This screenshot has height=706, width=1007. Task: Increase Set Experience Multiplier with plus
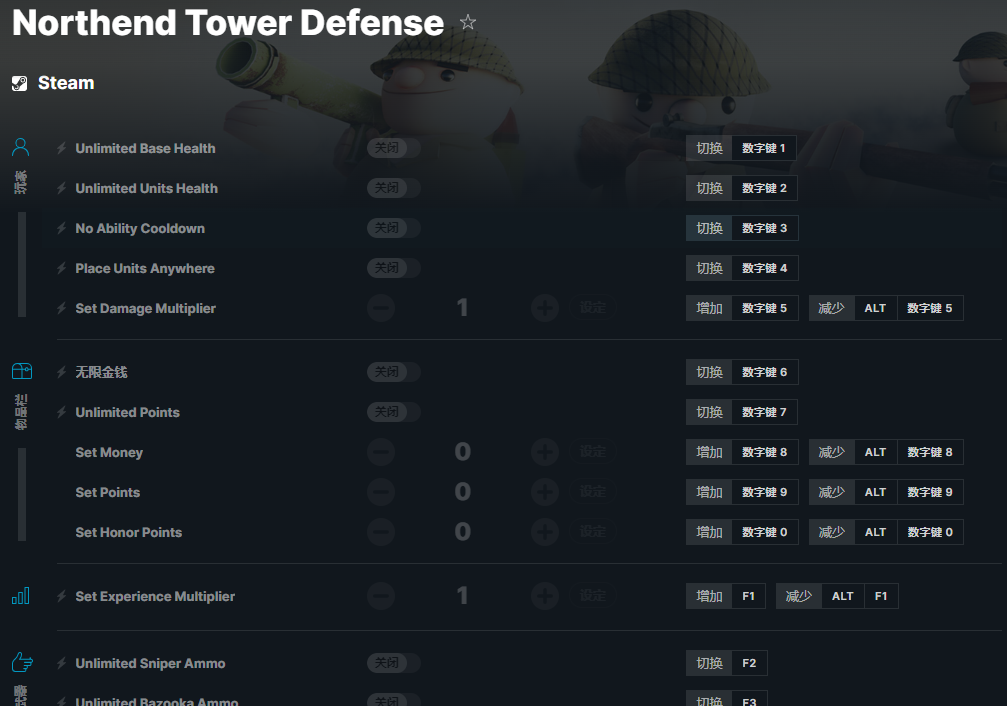pyautogui.click(x=545, y=596)
